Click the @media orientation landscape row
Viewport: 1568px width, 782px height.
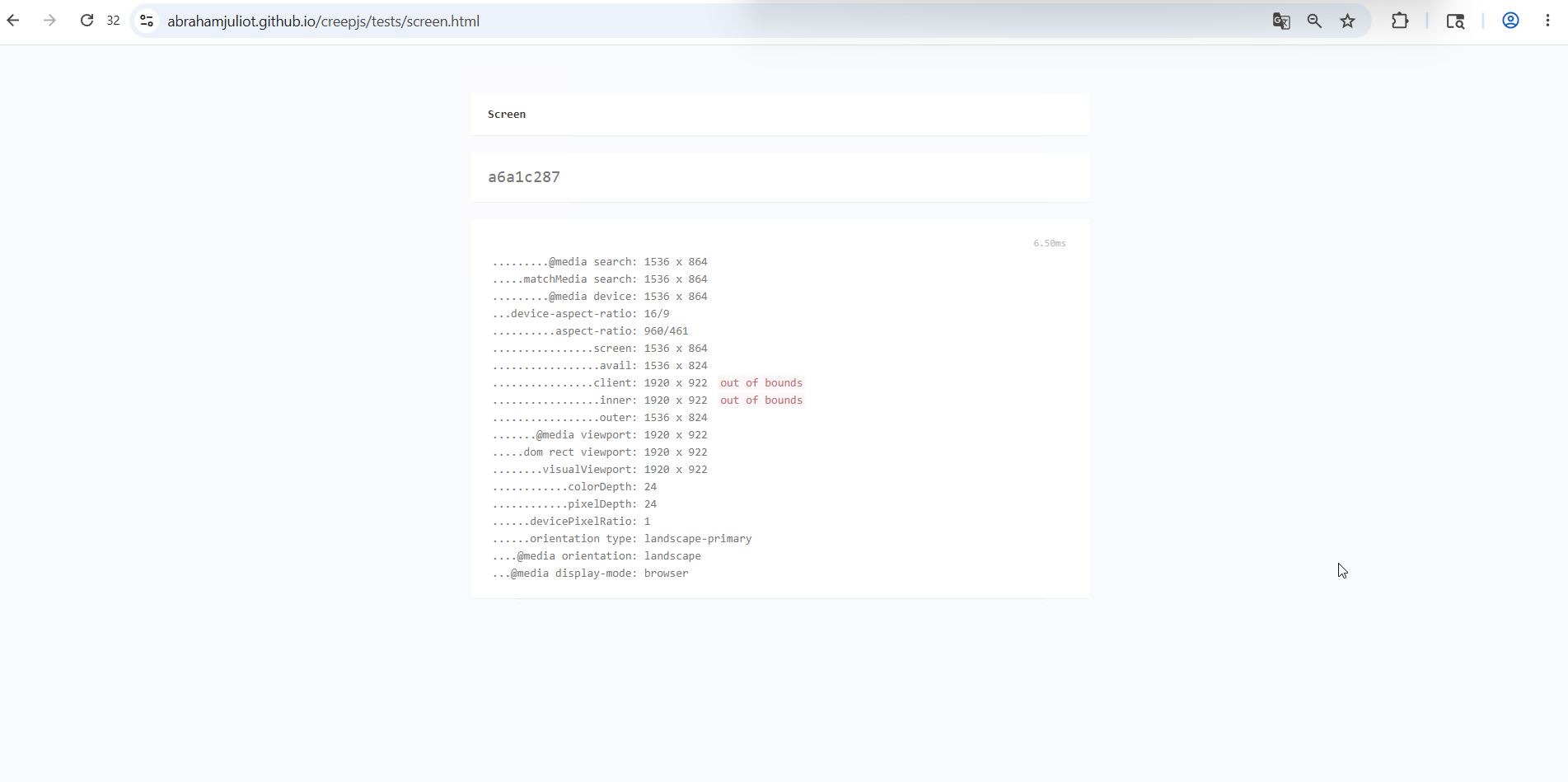pos(597,556)
